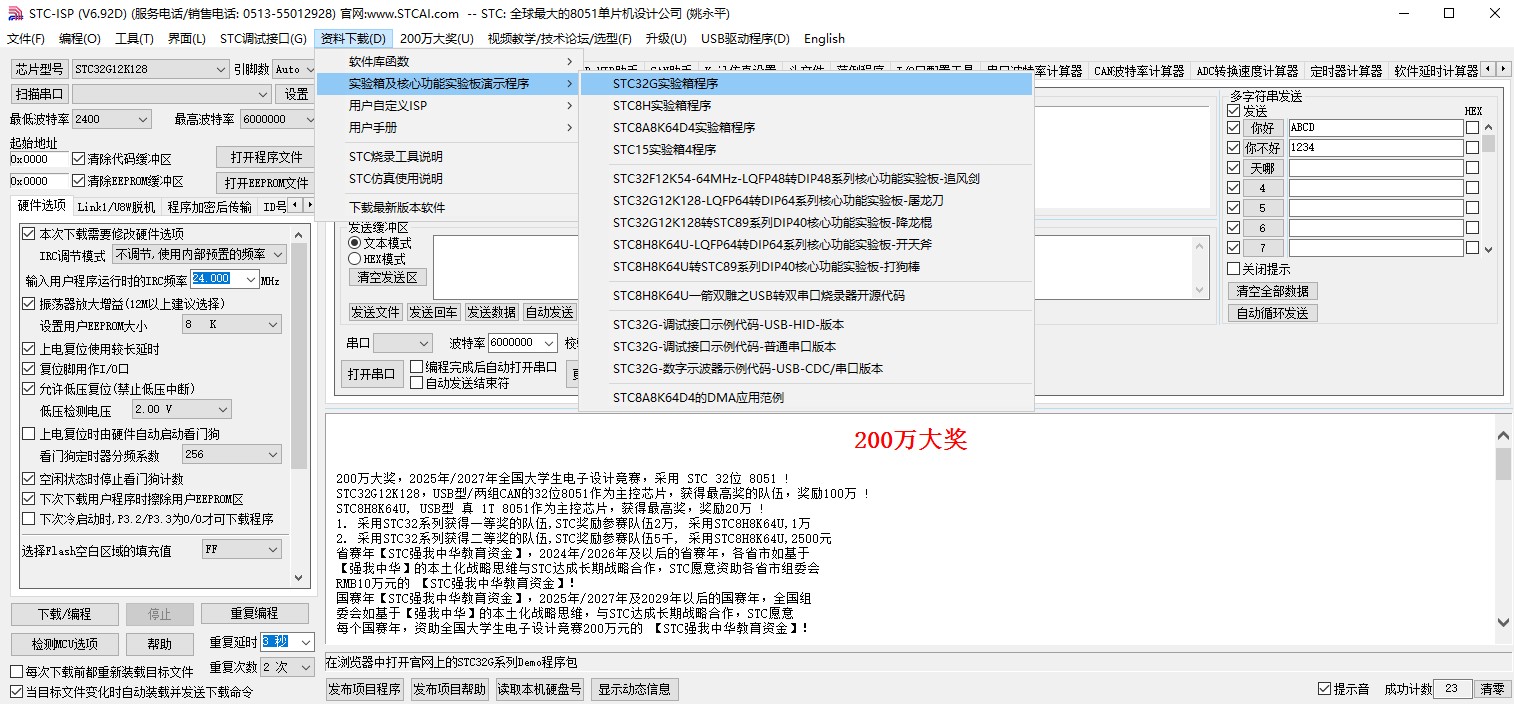Open the 用户自定义ISP submenu
The height and width of the screenshot is (704, 1514).
click(x=447, y=106)
